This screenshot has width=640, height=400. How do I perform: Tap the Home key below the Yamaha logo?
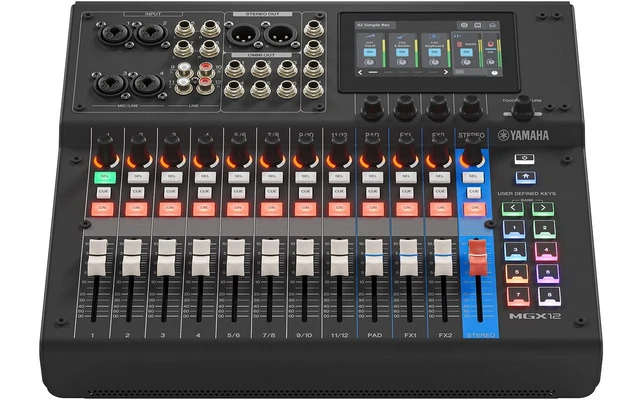pos(525,177)
